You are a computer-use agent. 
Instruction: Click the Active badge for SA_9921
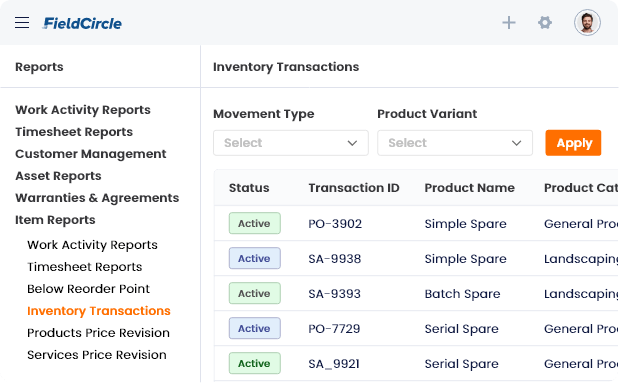pos(255,363)
